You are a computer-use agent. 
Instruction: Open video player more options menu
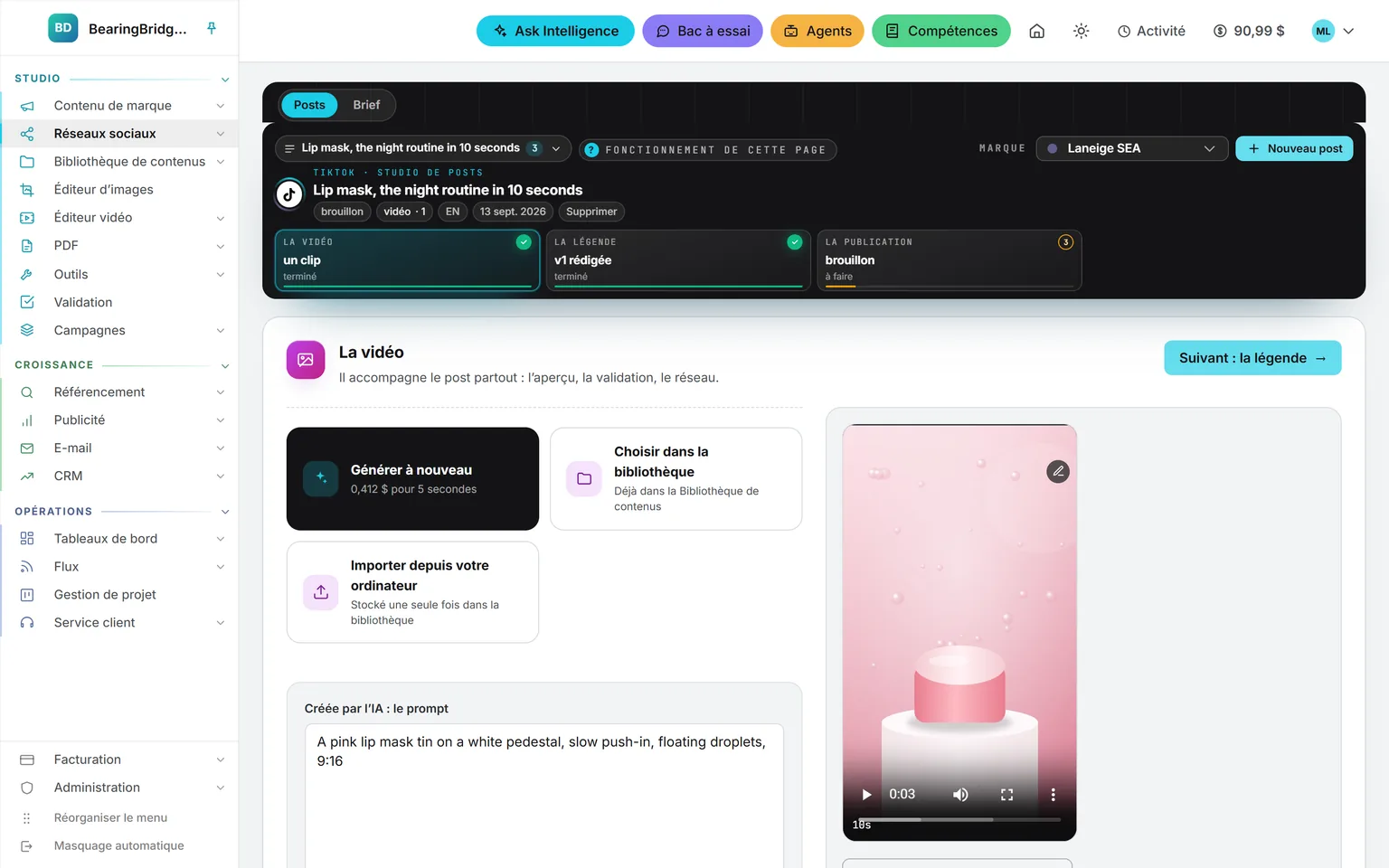(x=1053, y=795)
